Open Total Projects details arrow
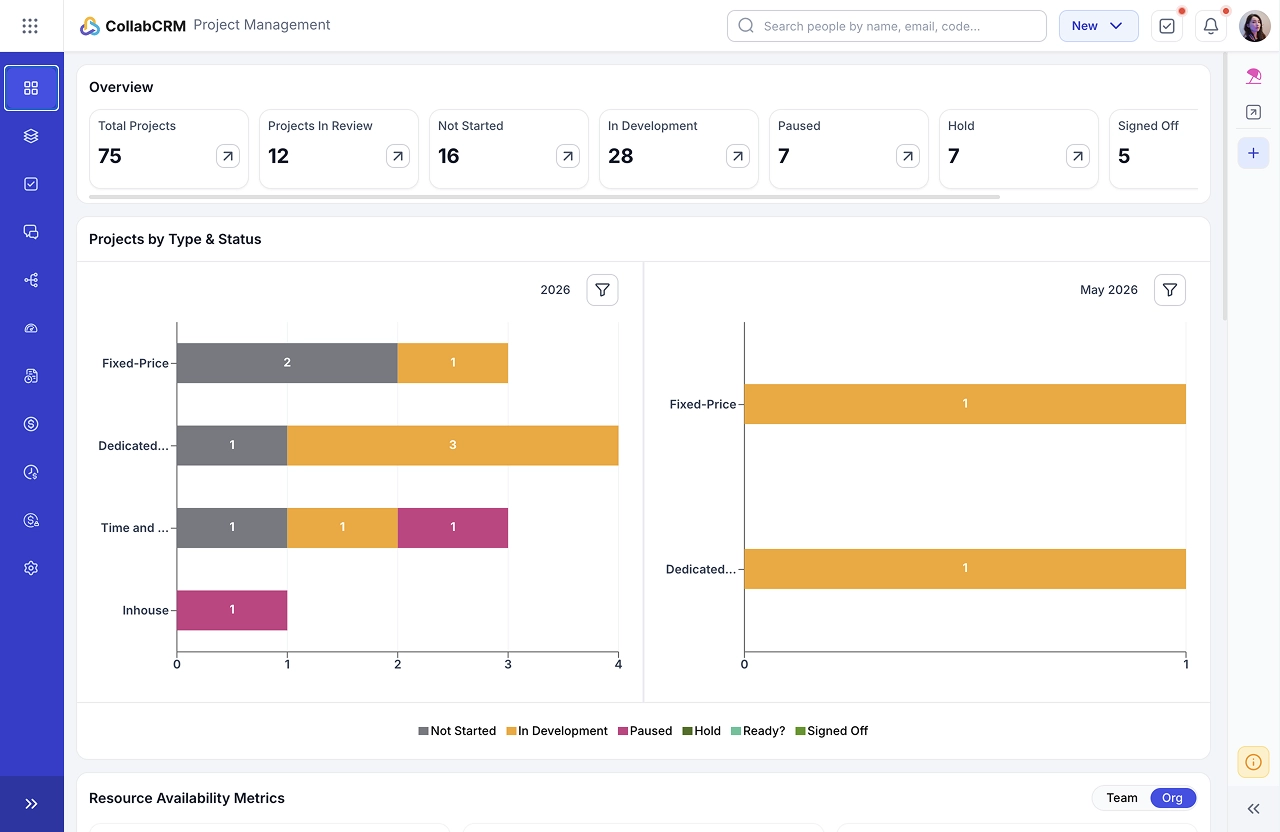 [x=228, y=156]
